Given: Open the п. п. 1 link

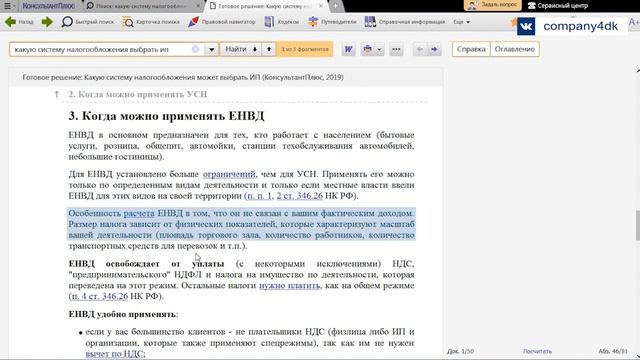Looking at the screenshot, I should click(259, 196).
